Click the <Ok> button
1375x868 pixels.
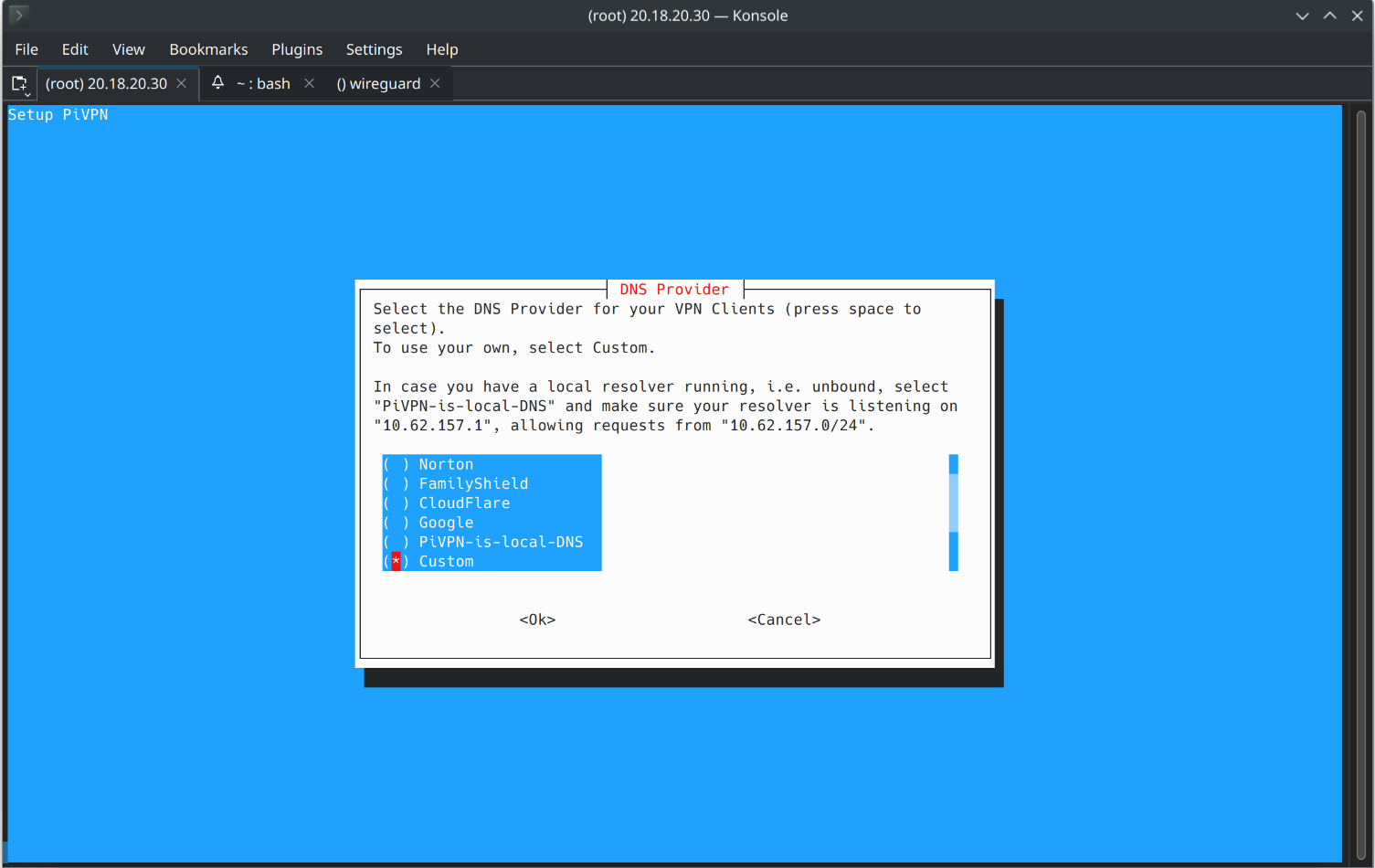(x=537, y=619)
